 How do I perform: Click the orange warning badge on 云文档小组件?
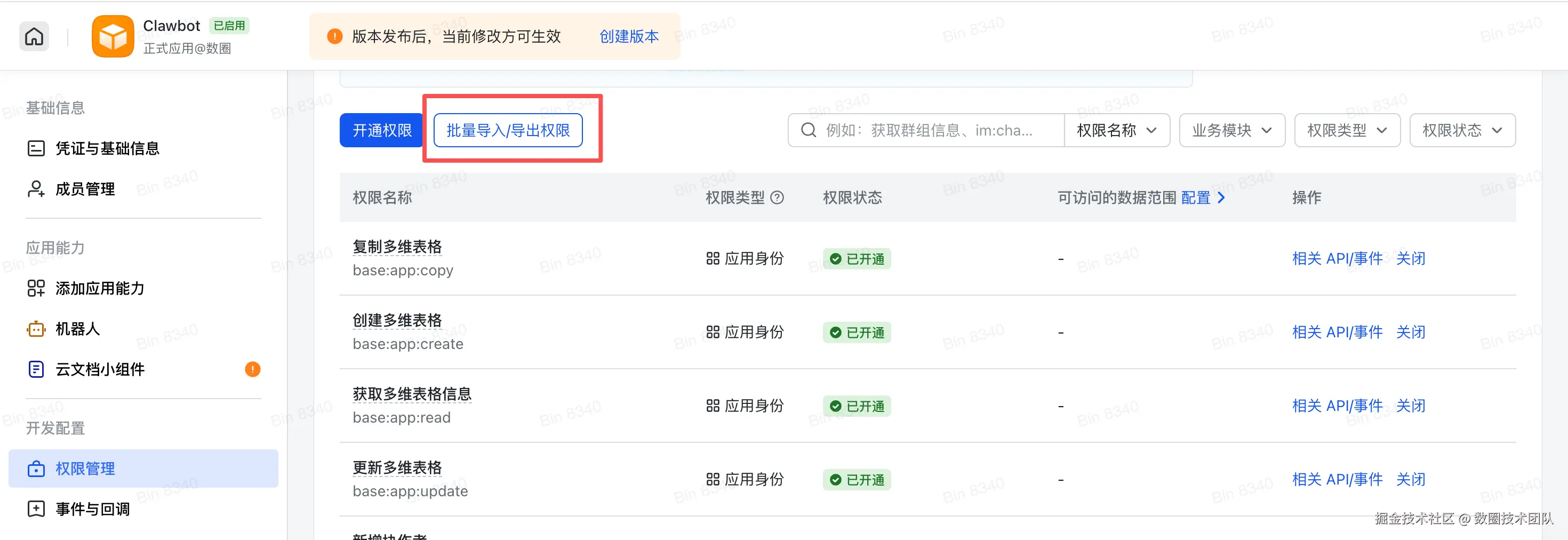coord(253,370)
